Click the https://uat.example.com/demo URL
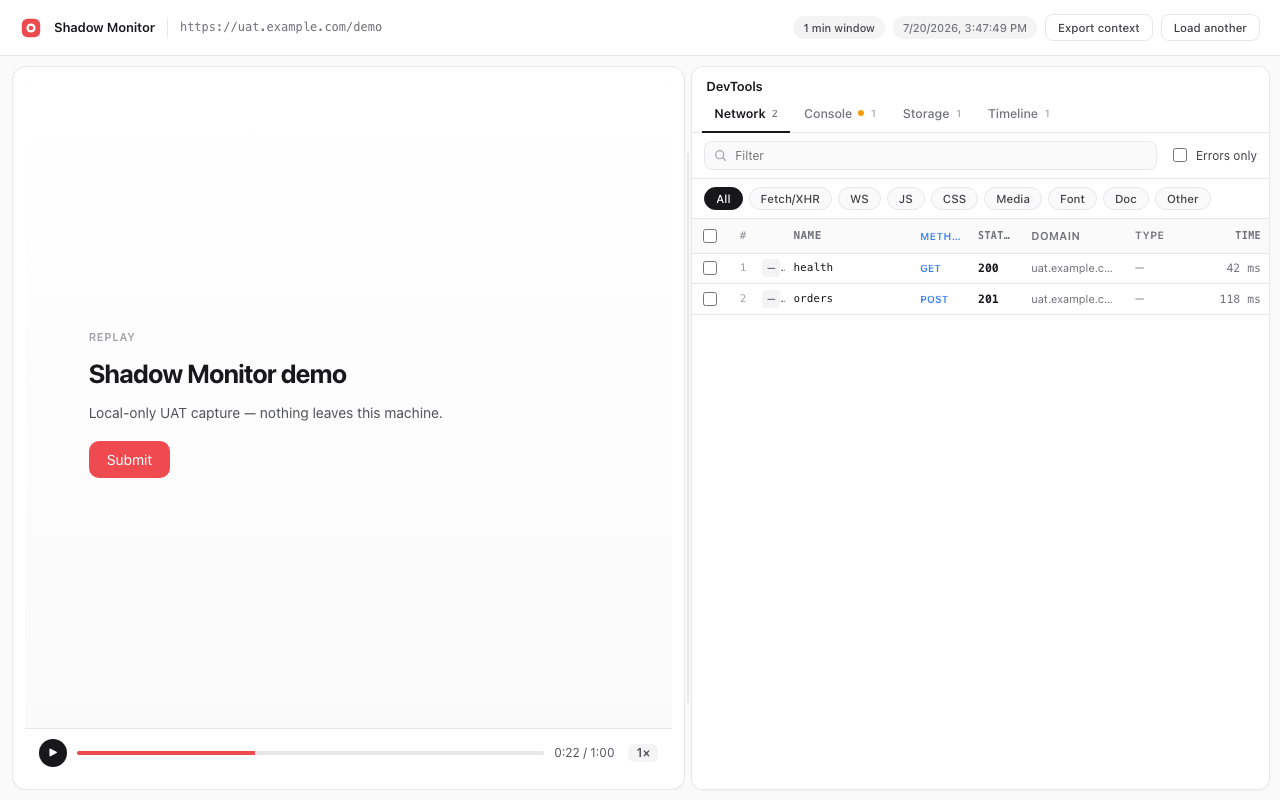The height and width of the screenshot is (800, 1280). (281, 27)
